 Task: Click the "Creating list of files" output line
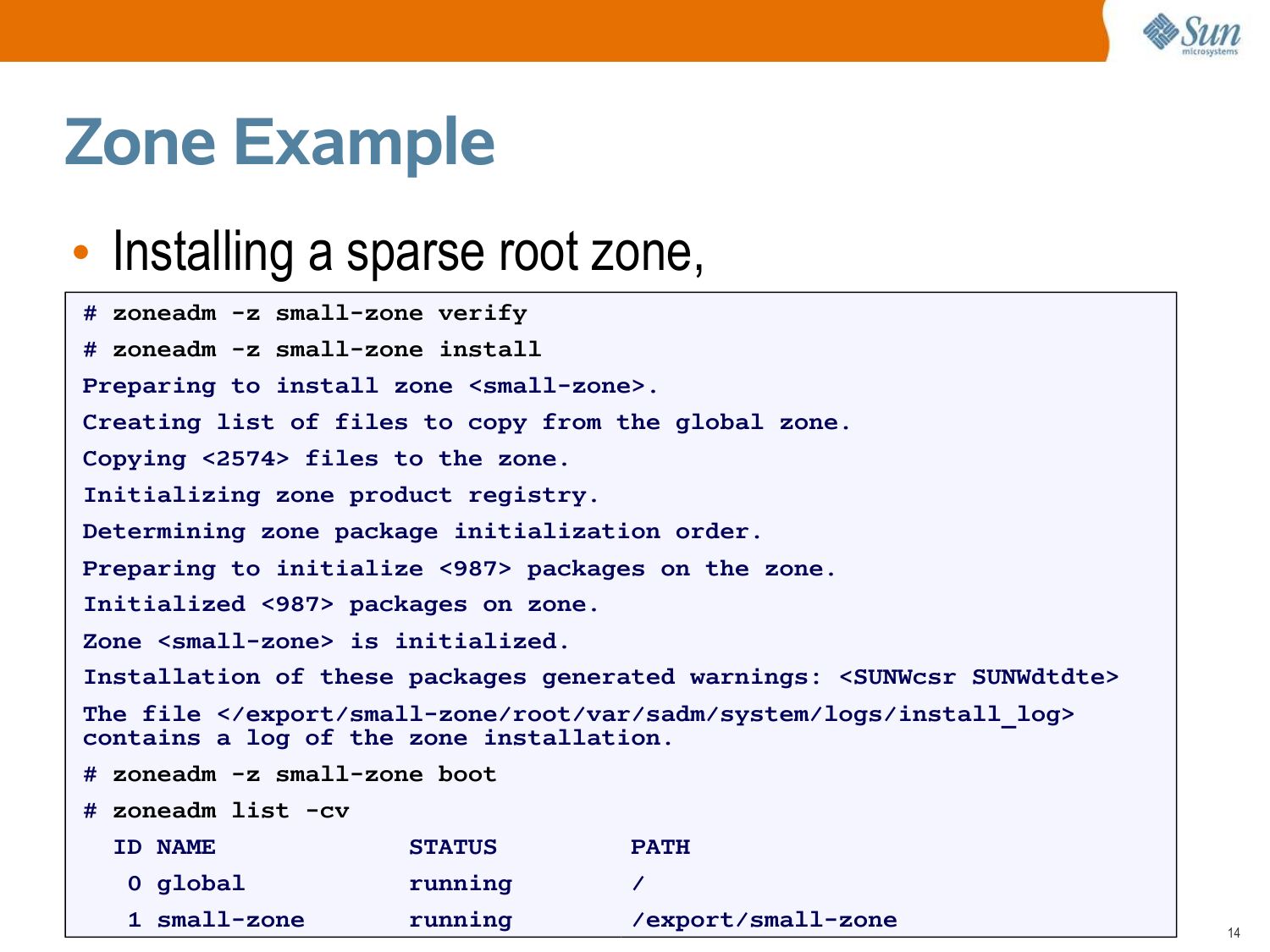[466, 422]
